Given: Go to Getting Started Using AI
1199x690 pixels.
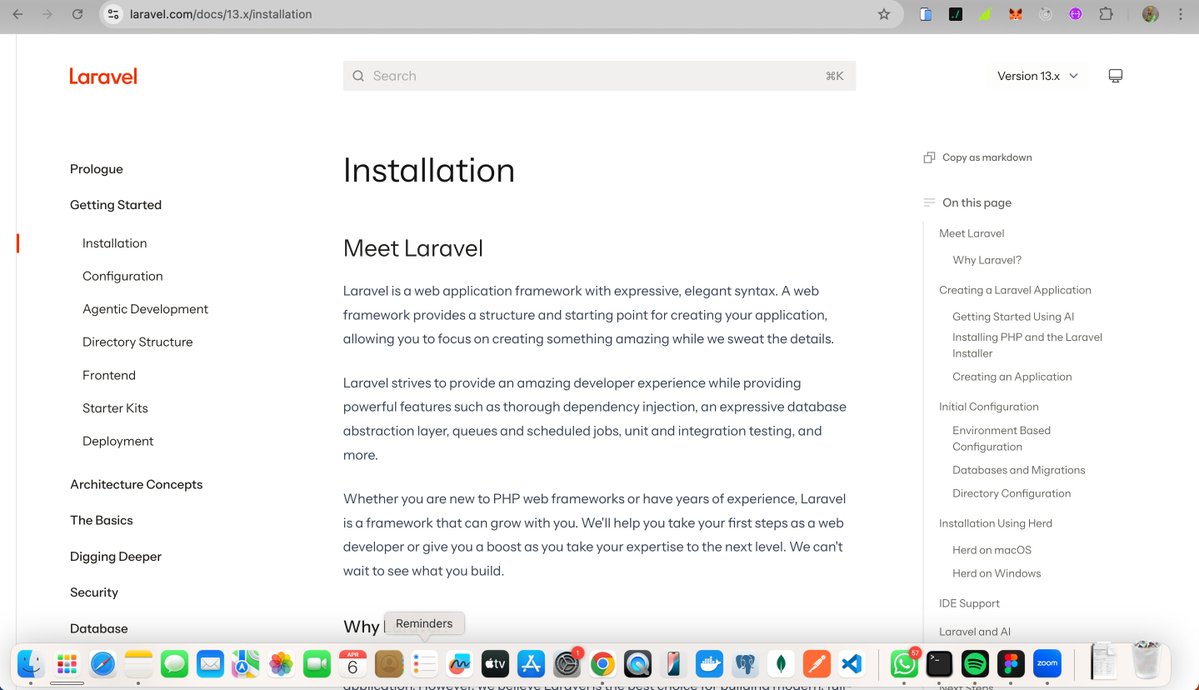Looking at the screenshot, I should (1013, 317).
